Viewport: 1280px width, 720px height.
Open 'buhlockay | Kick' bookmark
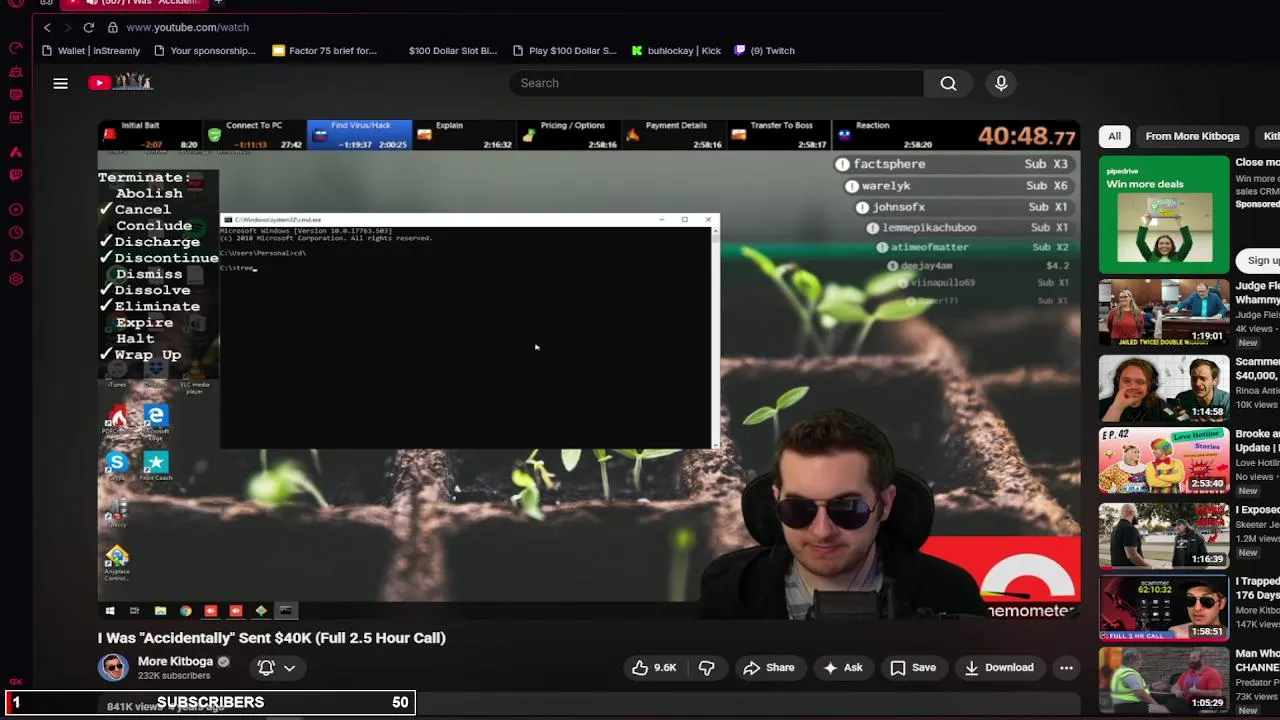click(676, 50)
